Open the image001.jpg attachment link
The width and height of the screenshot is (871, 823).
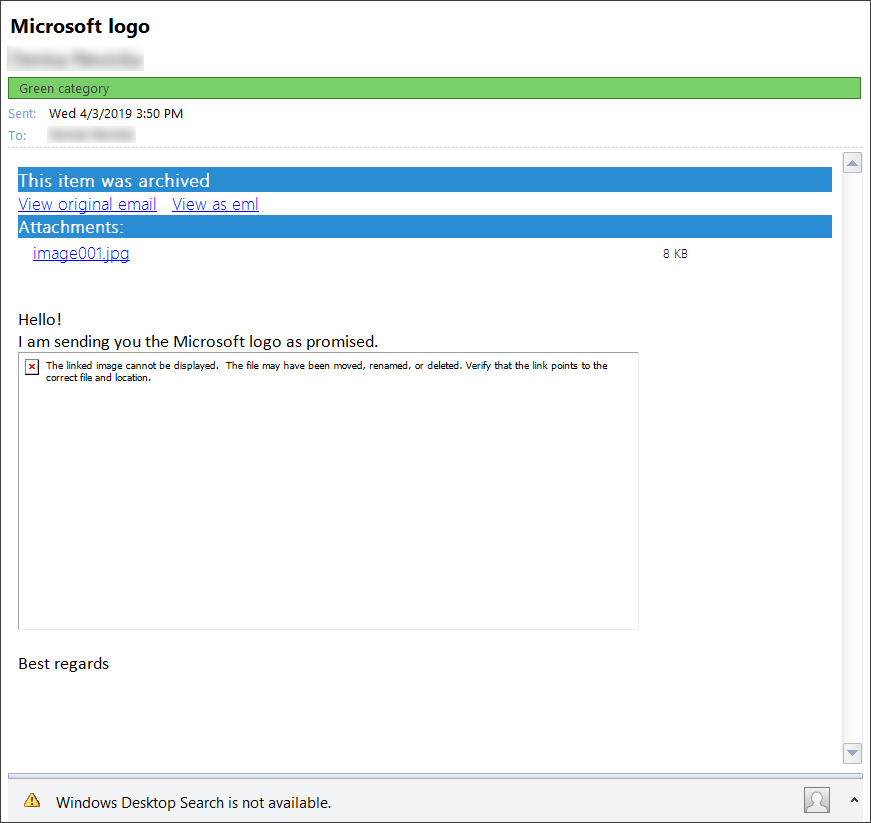click(x=81, y=253)
